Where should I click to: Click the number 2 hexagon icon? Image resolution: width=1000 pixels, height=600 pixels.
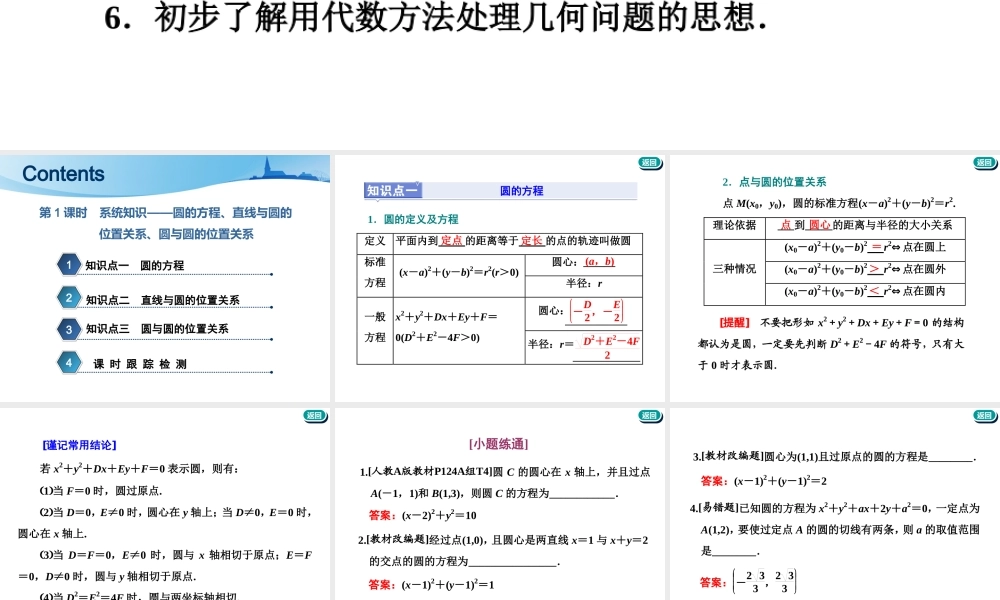click(67, 296)
